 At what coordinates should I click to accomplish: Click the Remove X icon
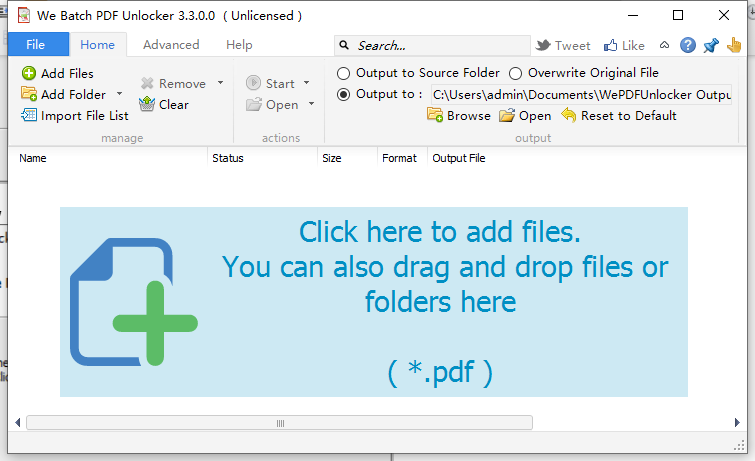click(147, 83)
